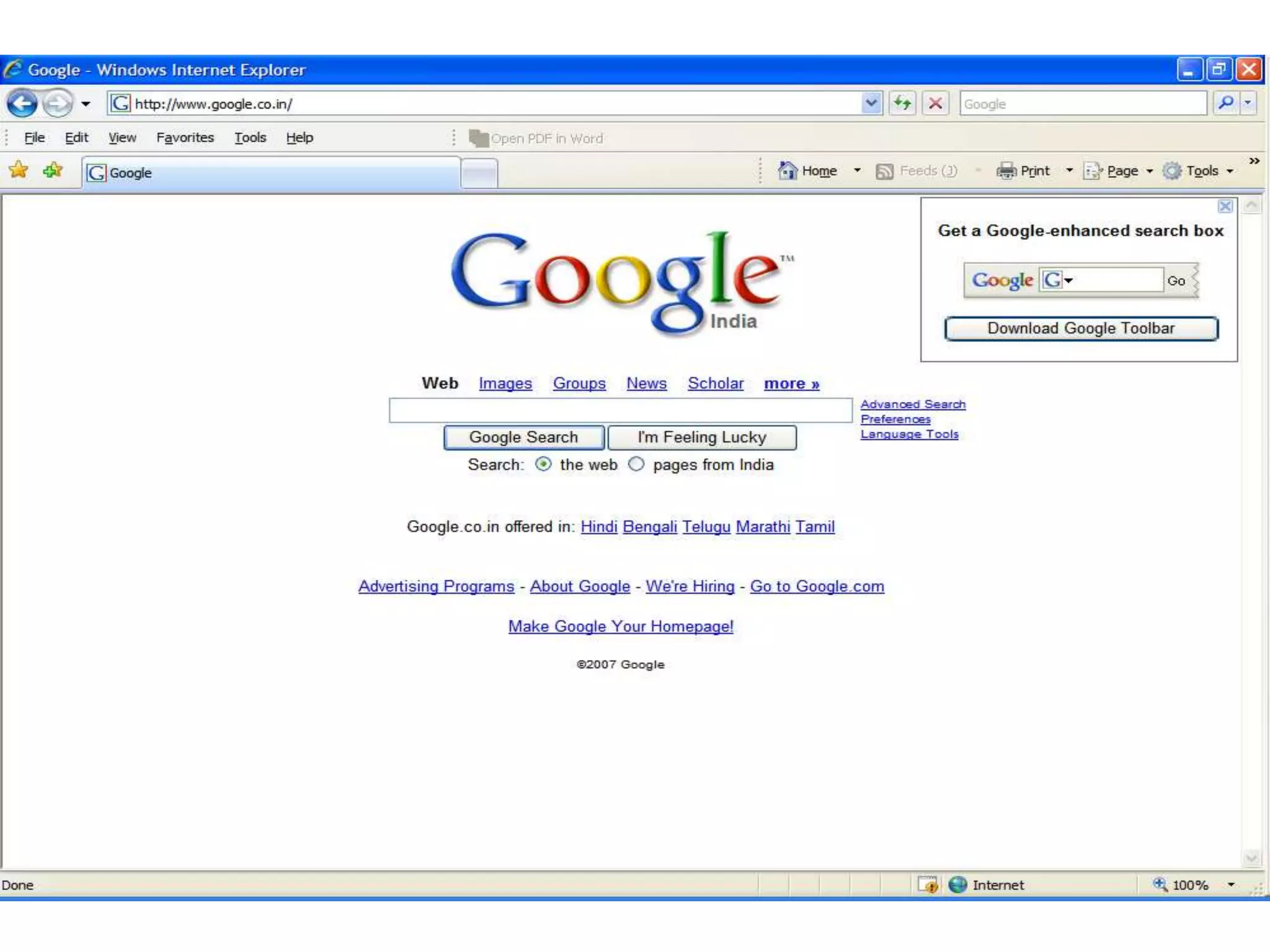The height and width of the screenshot is (952, 1270).
Task: Click the Stop loading red X icon
Action: coord(936,103)
